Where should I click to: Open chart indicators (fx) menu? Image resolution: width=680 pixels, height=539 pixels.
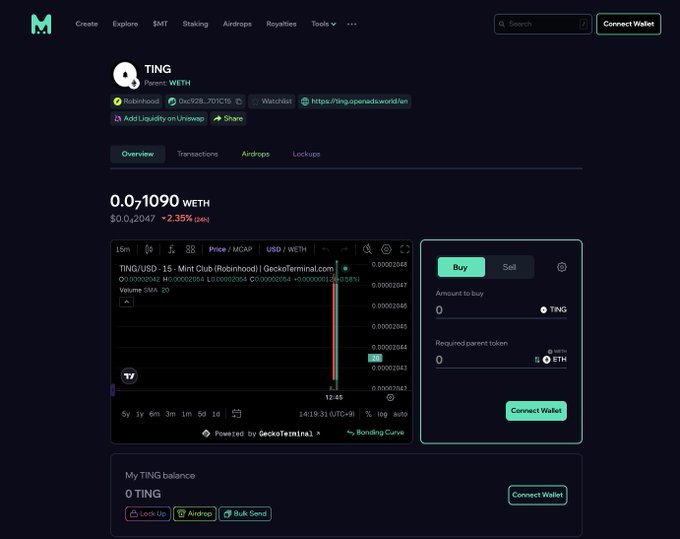172,249
